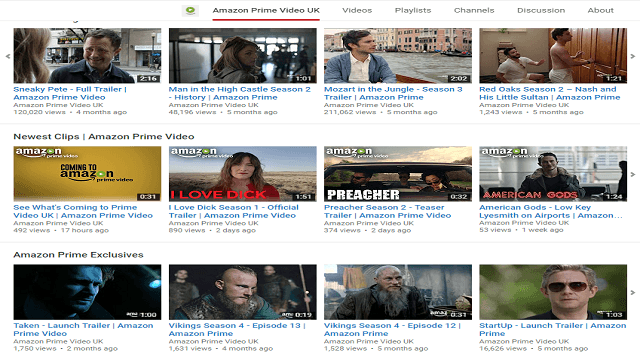Open the Amazon Prime Video UK home tab

[266, 10]
